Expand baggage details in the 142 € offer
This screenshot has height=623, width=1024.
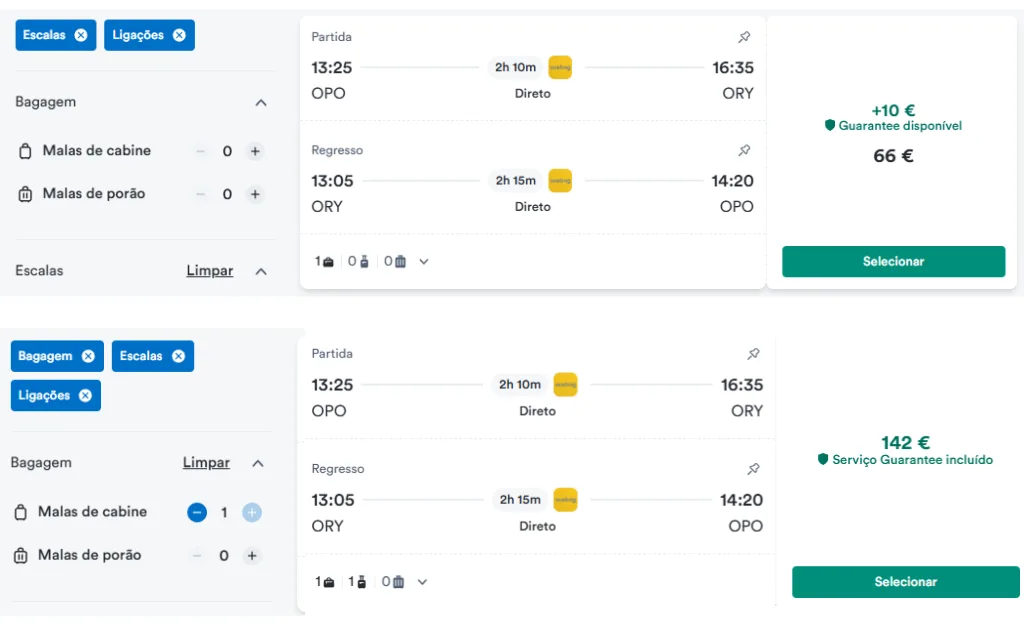coord(423,582)
